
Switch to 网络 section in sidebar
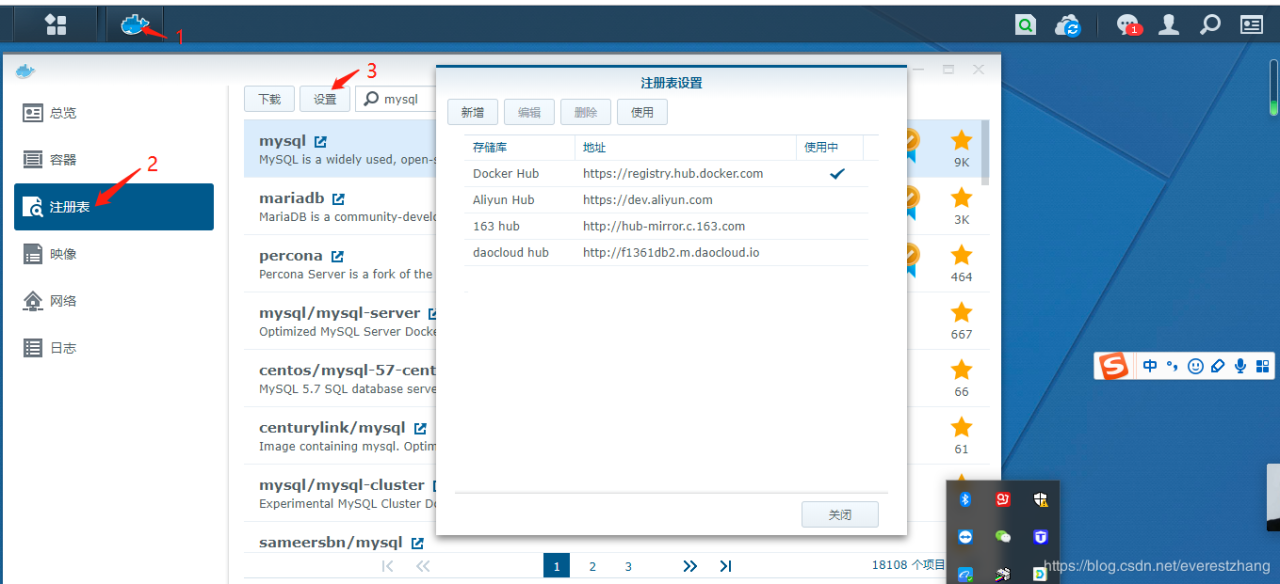pyautogui.click(x=114, y=301)
